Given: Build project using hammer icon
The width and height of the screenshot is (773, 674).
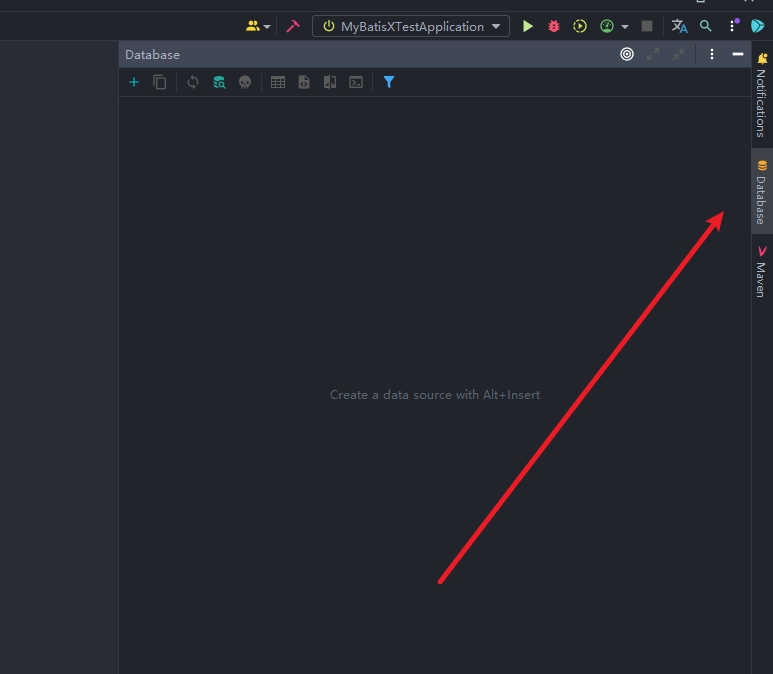Looking at the screenshot, I should [293, 26].
